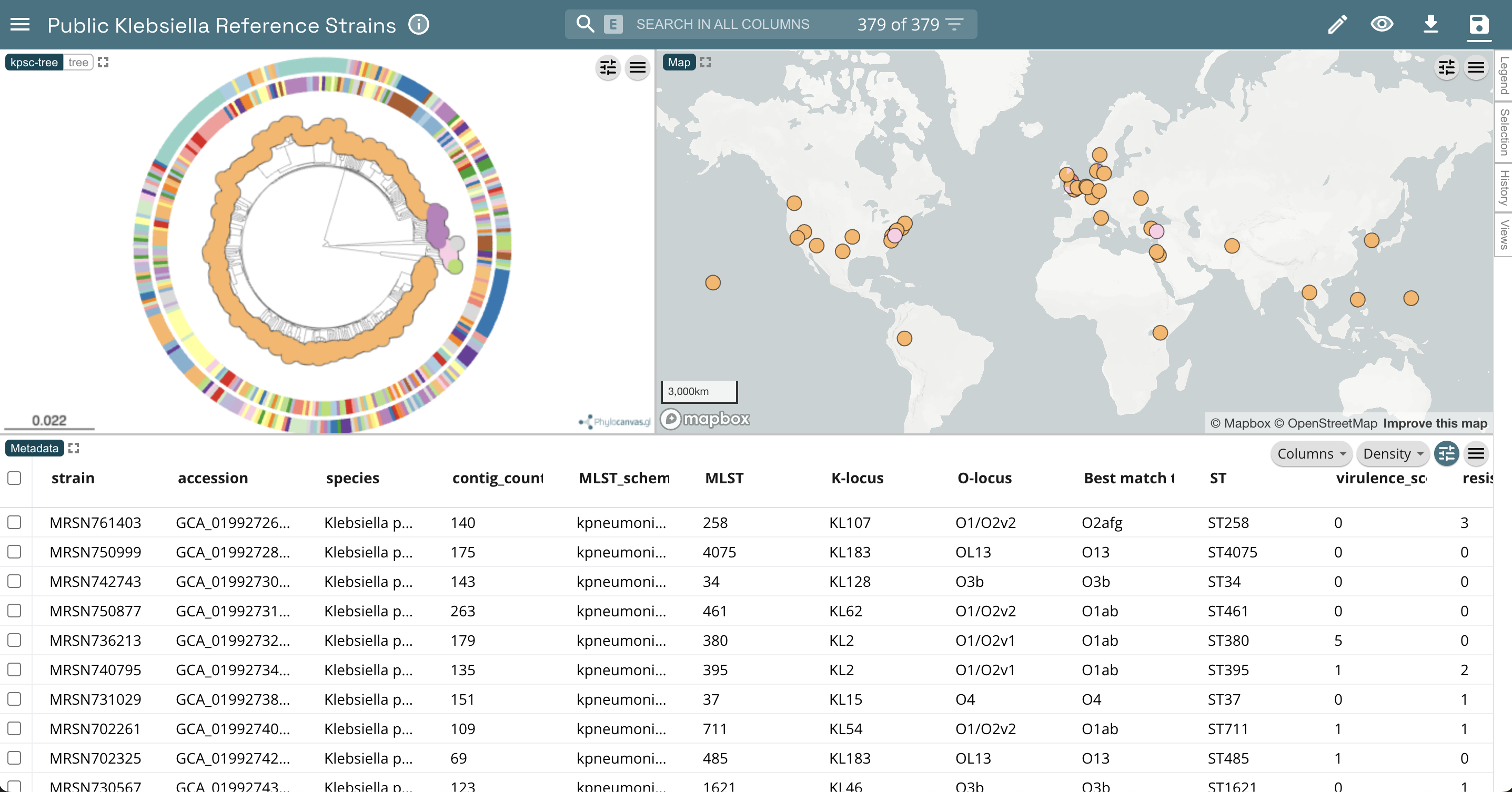Toggle metadata table controls icon
This screenshot has width=1512, height=792.
1447,453
